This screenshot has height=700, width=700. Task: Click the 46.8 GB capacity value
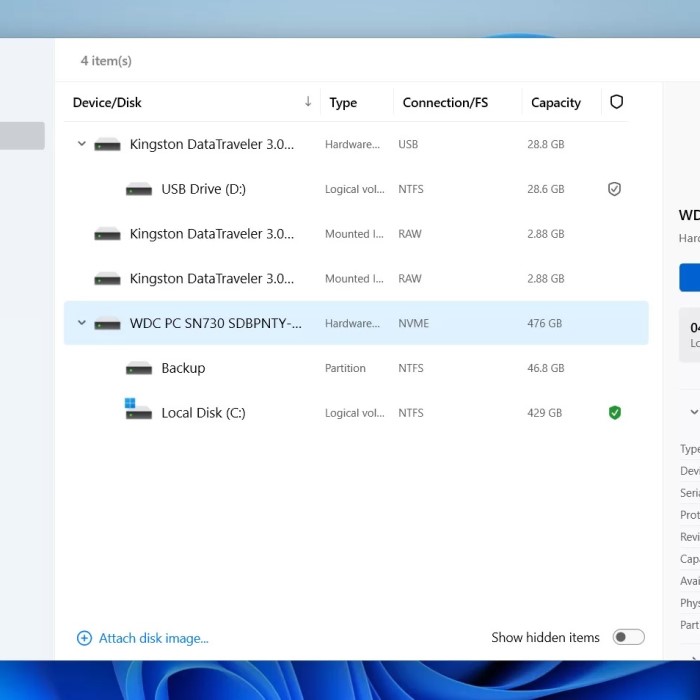pos(546,368)
